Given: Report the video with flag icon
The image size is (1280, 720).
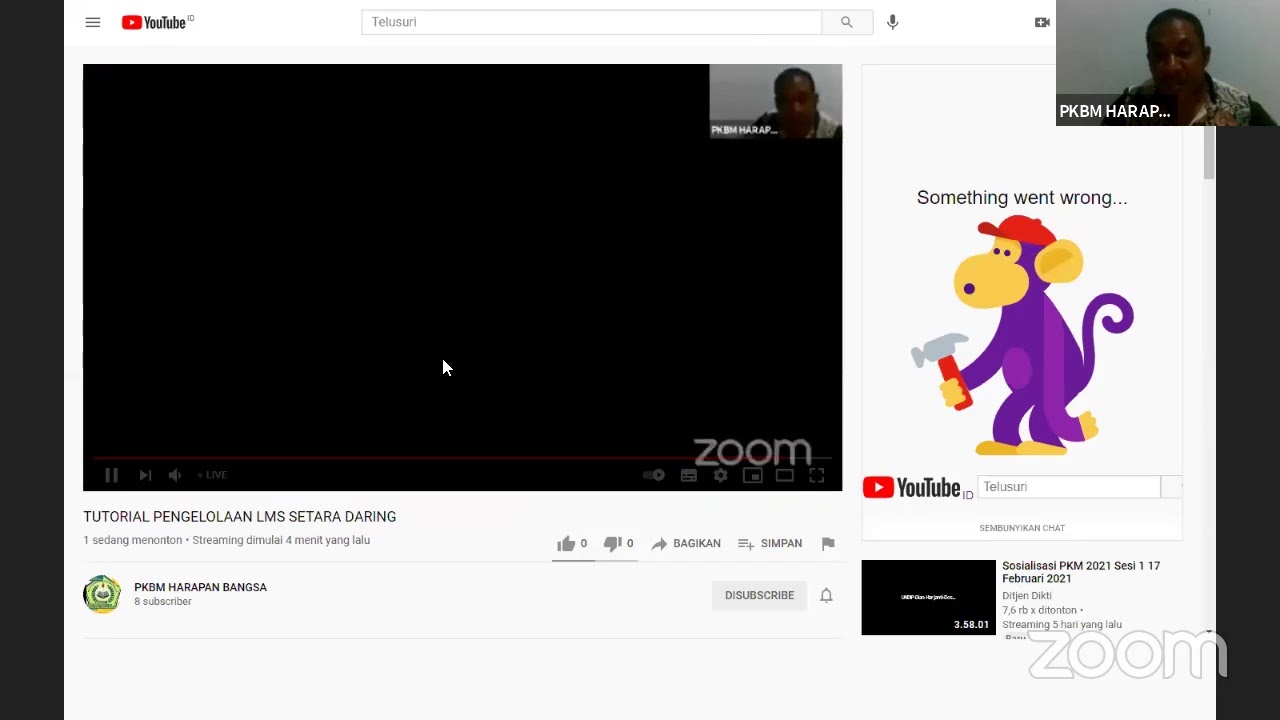Looking at the screenshot, I should [x=828, y=544].
